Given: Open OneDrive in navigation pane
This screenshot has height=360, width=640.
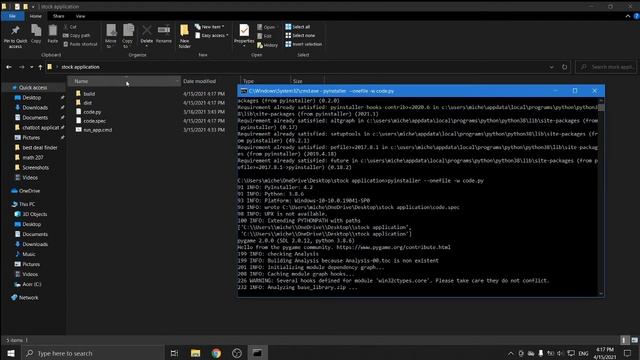Looking at the screenshot, I should click(x=29, y=191).
